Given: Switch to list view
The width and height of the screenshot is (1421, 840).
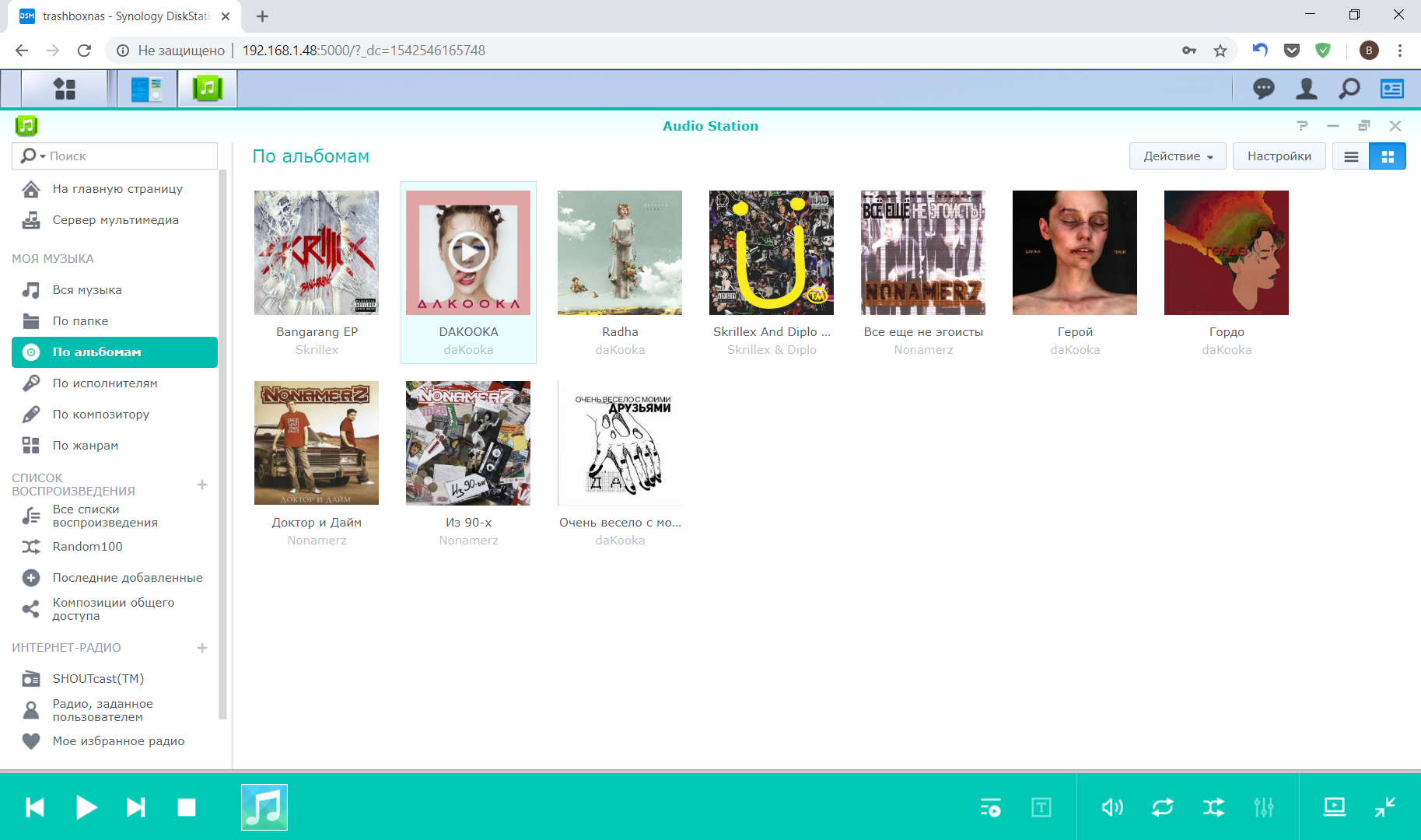Looking at the screenshot, I should pyautogui.click(x=1351, y=156).
